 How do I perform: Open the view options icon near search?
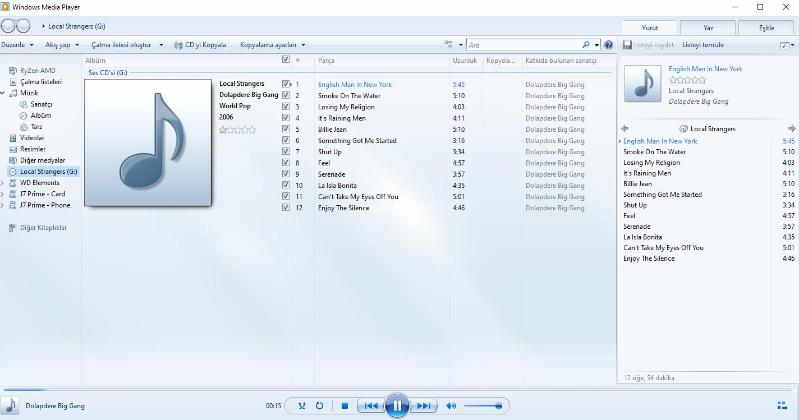pos(448,44)
